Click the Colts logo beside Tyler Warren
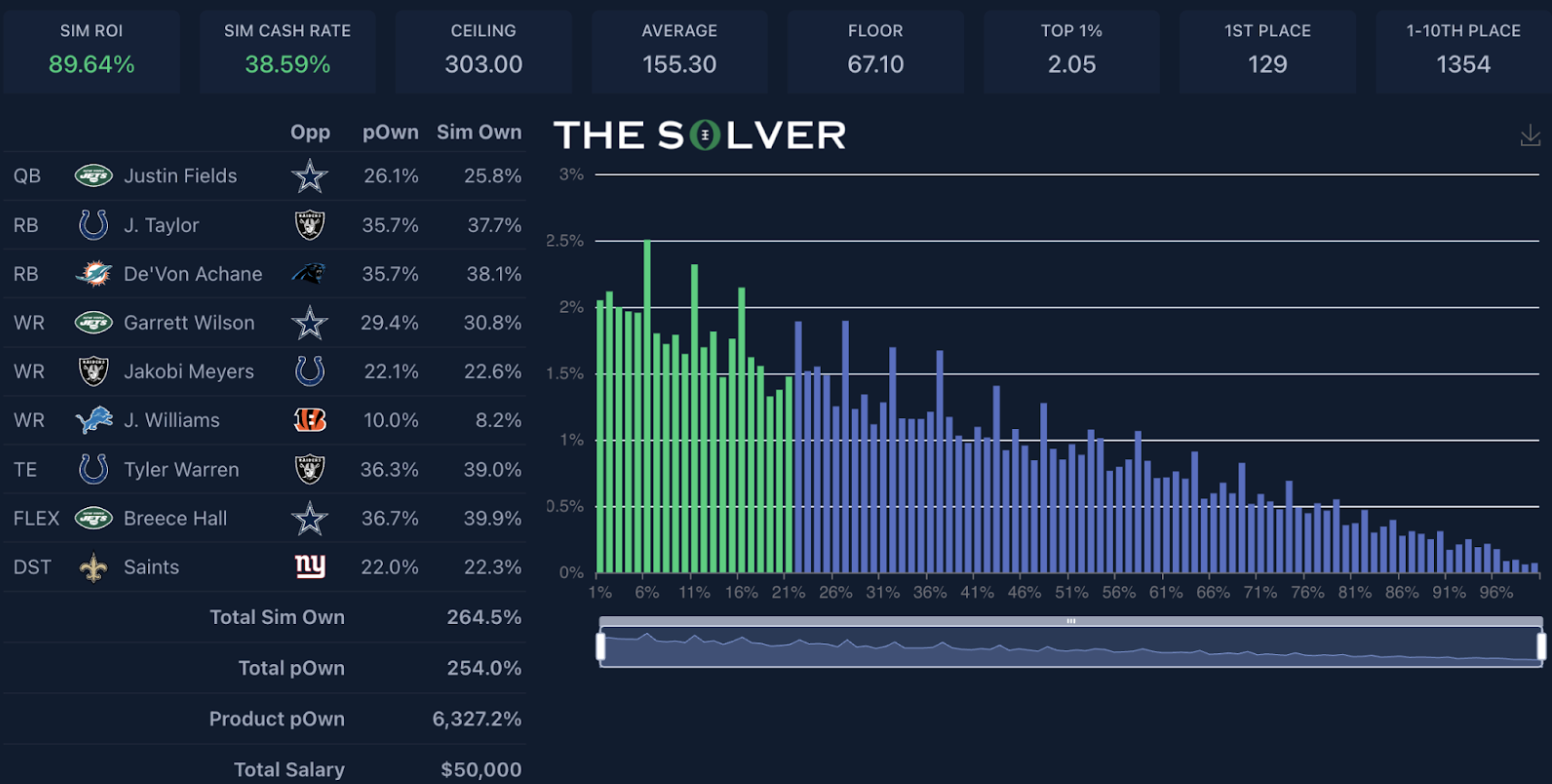 click(x=93, y=469)
